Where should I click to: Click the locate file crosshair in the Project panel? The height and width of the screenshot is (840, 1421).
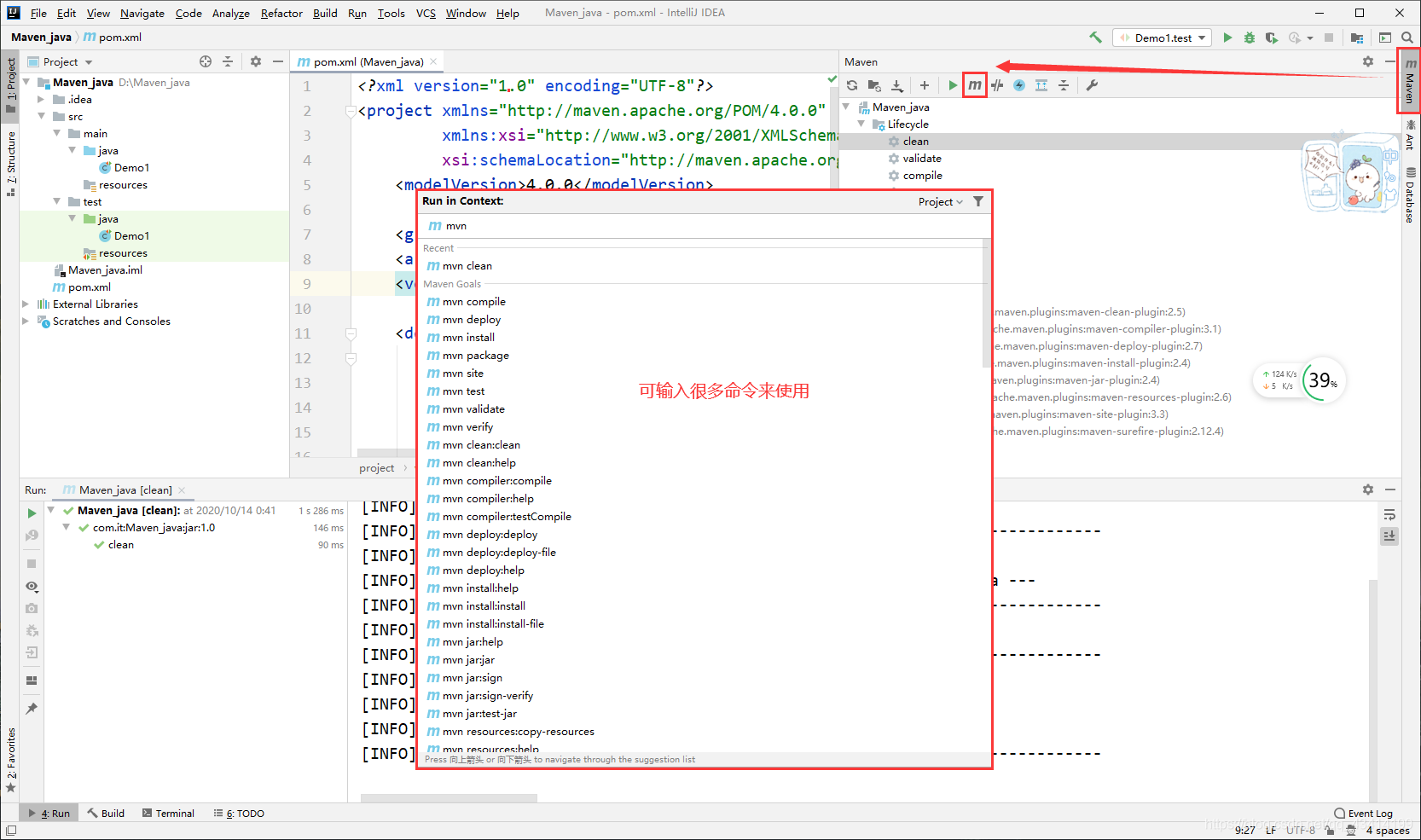(x=206, y=61)
